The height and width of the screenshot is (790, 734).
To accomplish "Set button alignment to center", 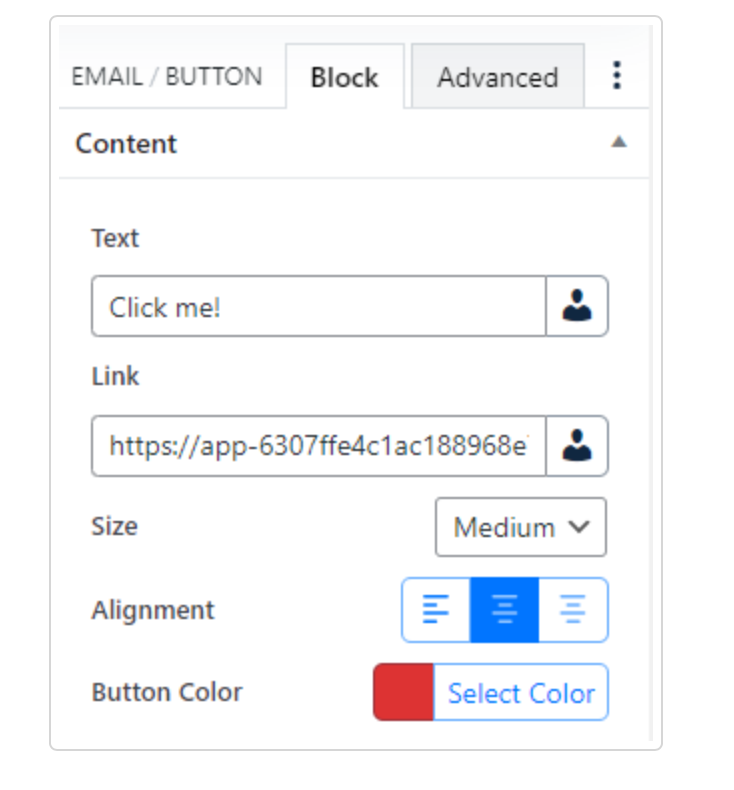I will (x=504, y=610).
